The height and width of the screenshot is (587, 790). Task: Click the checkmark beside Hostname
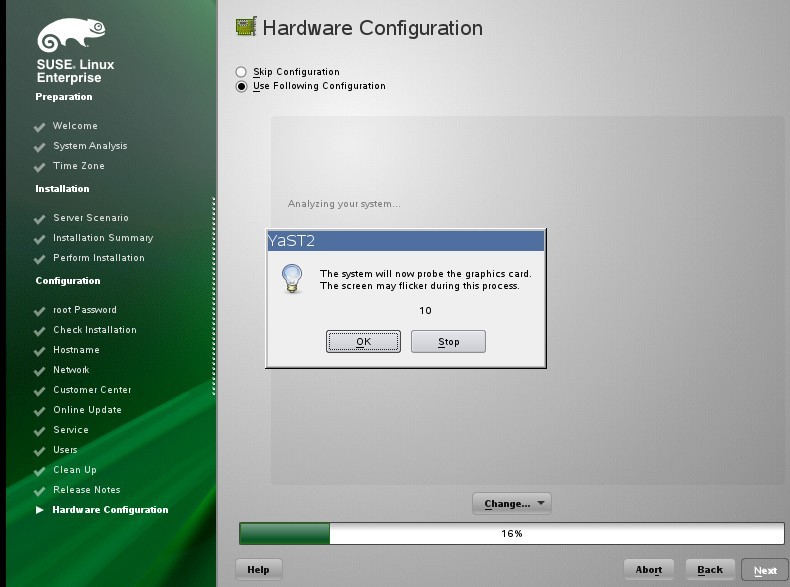pos(39,351)
